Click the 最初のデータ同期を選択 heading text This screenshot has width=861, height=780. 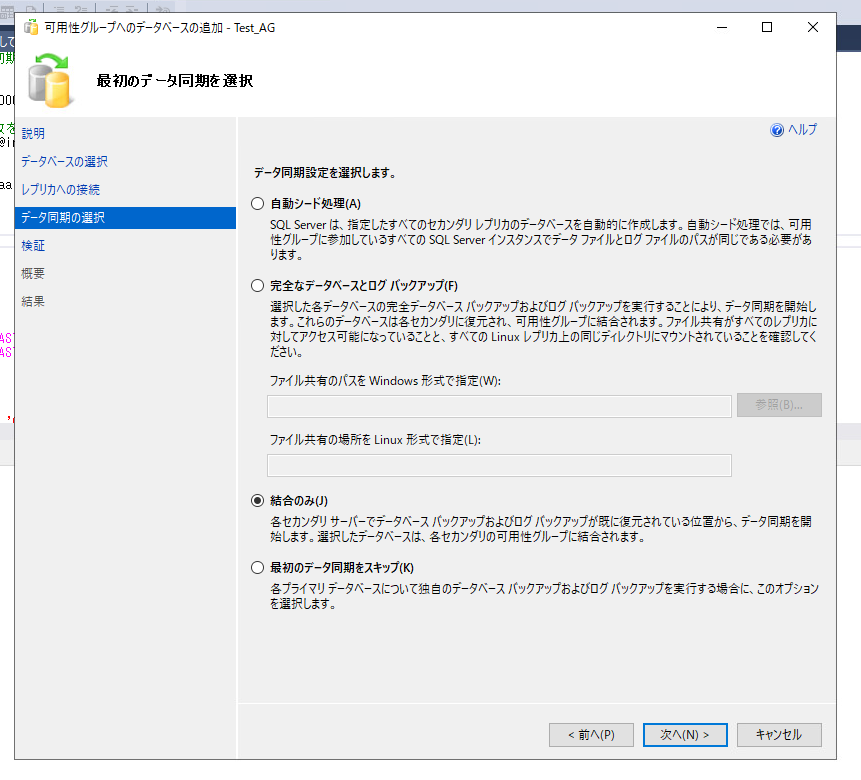[175, 81]
